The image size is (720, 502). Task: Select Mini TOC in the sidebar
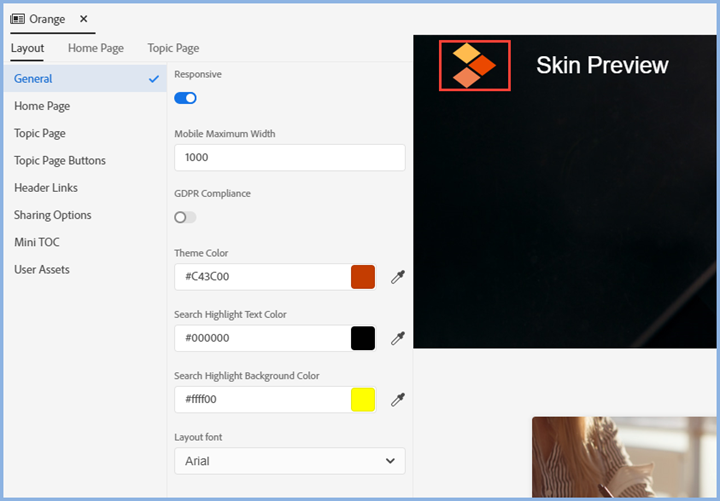[x=37, y=242]
